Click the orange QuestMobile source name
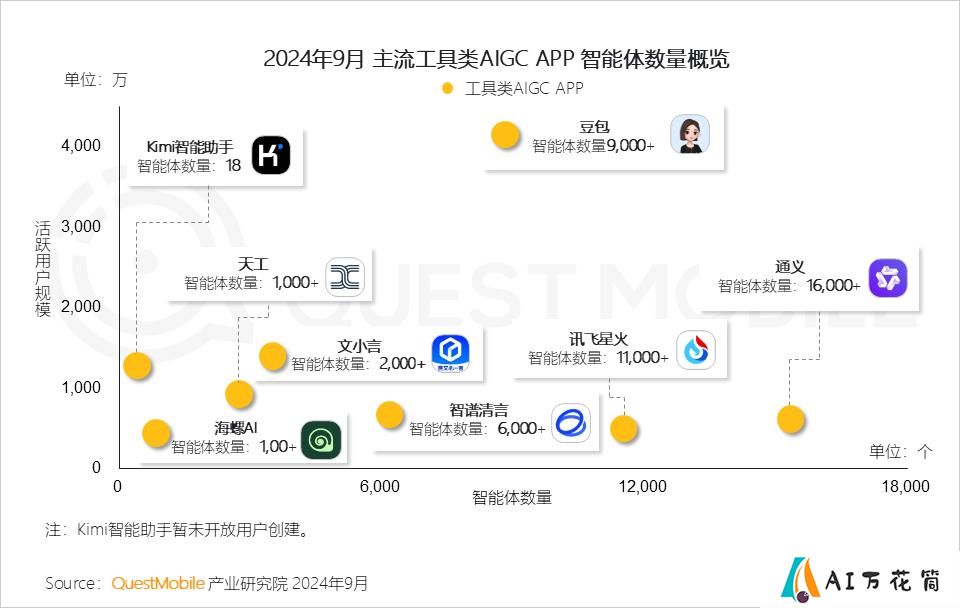 point(158,584)
